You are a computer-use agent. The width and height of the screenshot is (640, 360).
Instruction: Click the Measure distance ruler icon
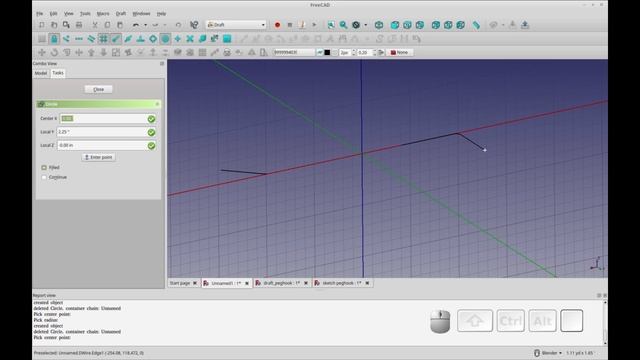pos(476,25)
